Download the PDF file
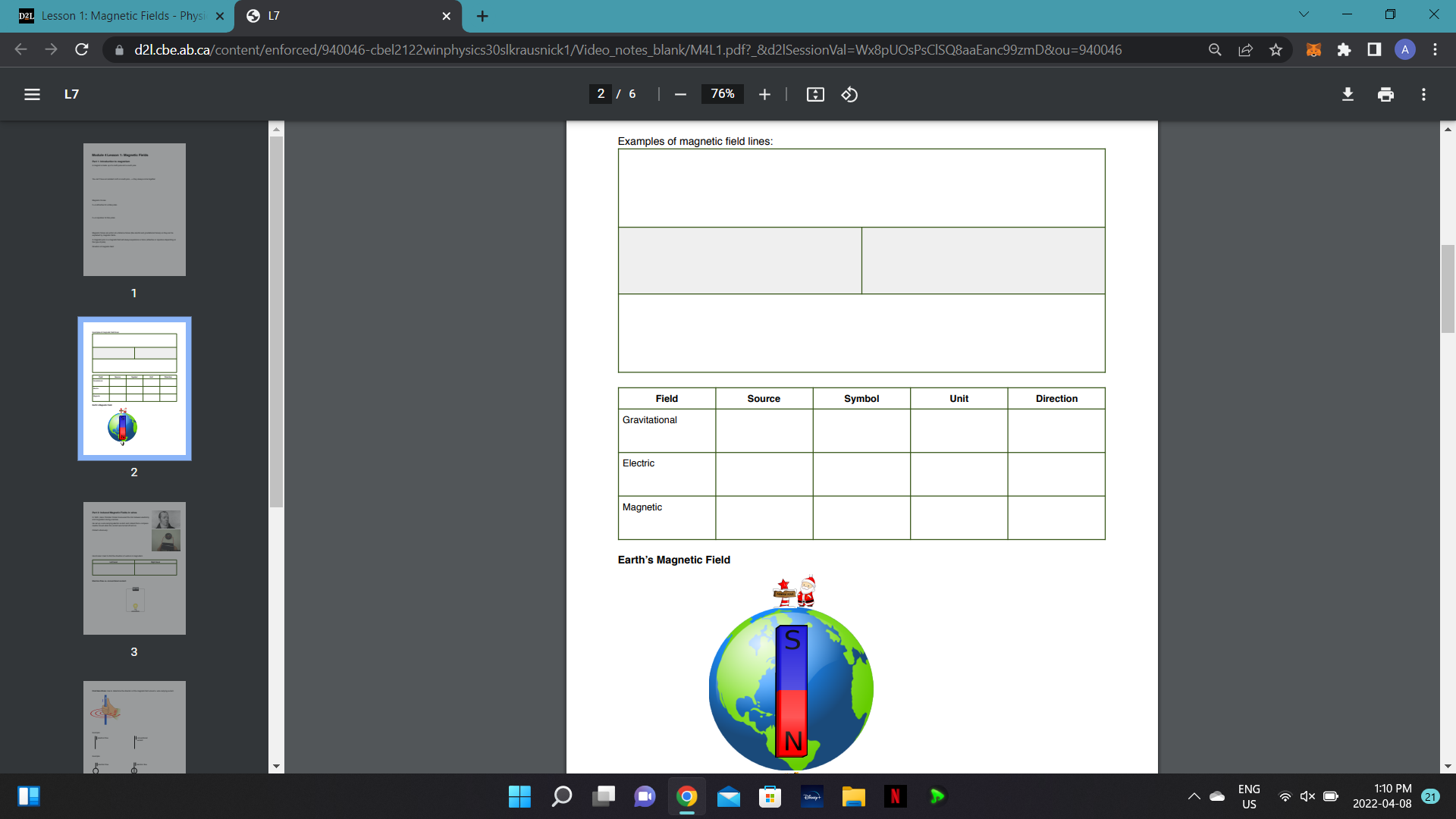 (x=1348, y=94)
